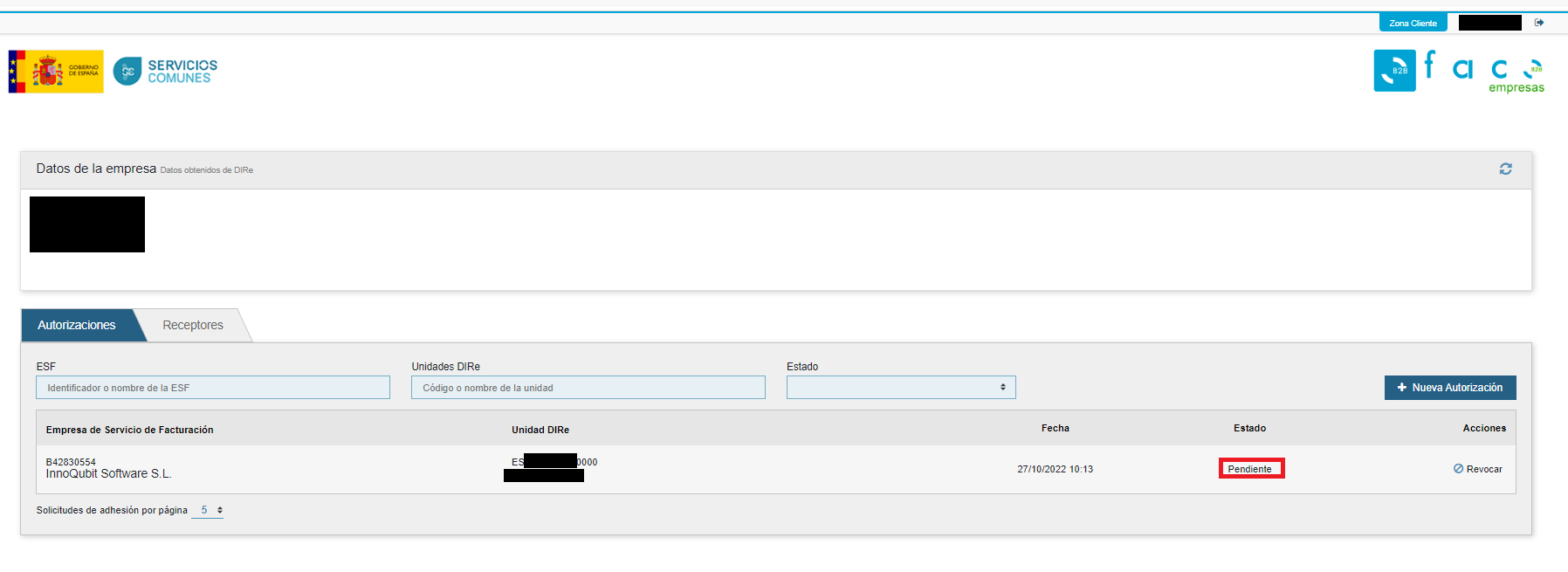Click the FACe B2B empresas logo

coord(1459,72)
